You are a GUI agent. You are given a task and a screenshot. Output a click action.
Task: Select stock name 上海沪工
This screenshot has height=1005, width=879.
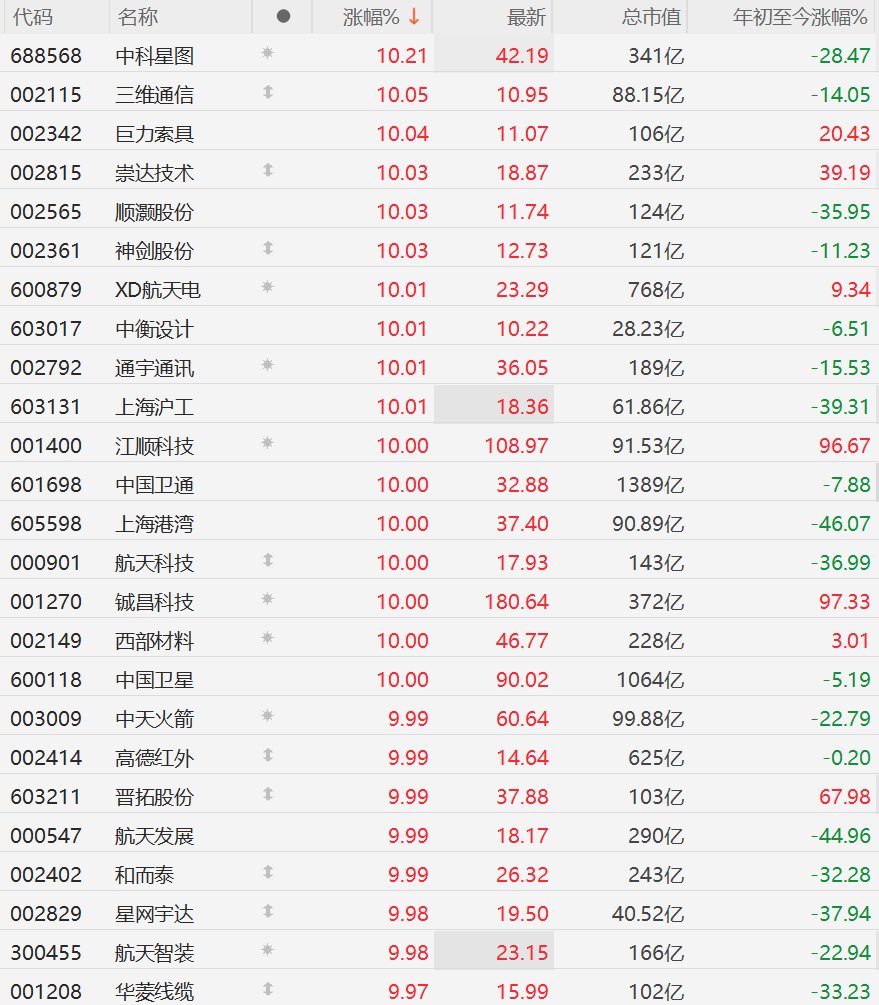(155, 407)
